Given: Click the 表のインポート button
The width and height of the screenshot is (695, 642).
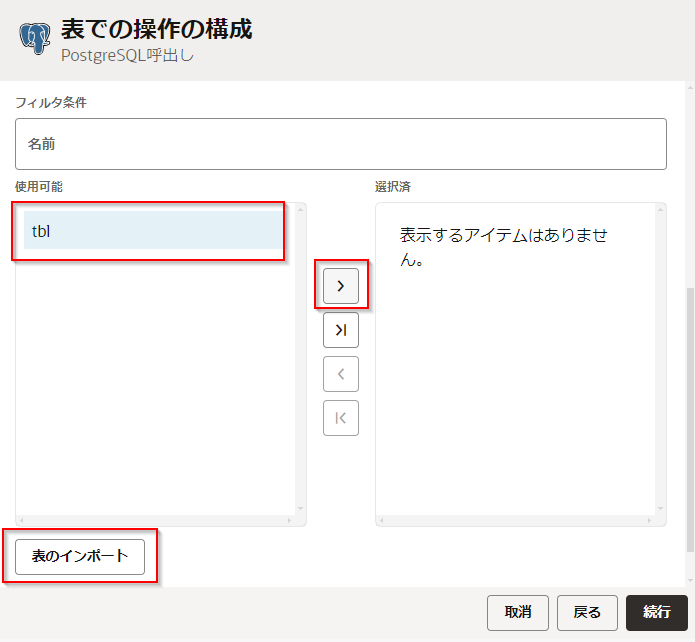Looking at the screenshot, I should (x=80, y=556).
